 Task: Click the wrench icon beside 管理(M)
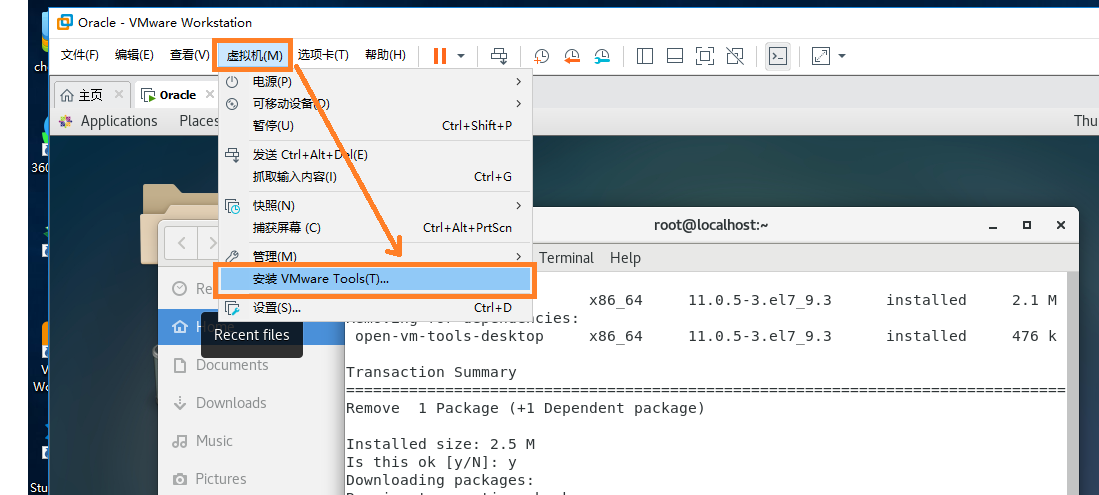pos(232,256)
